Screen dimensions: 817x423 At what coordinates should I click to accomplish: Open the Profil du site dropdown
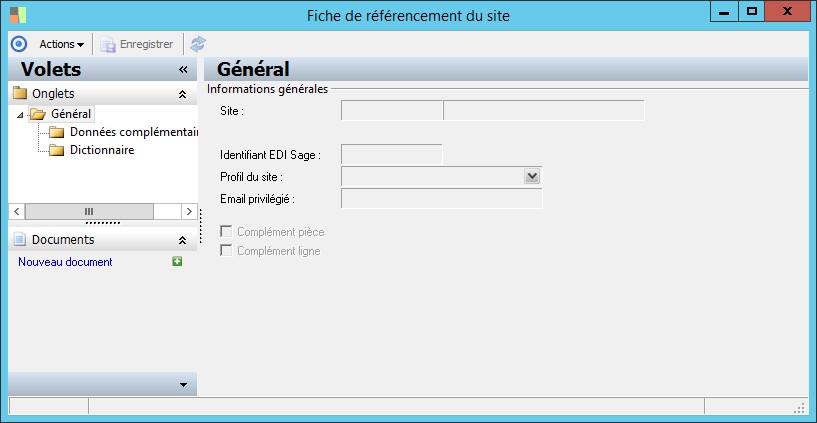(532, 176)
